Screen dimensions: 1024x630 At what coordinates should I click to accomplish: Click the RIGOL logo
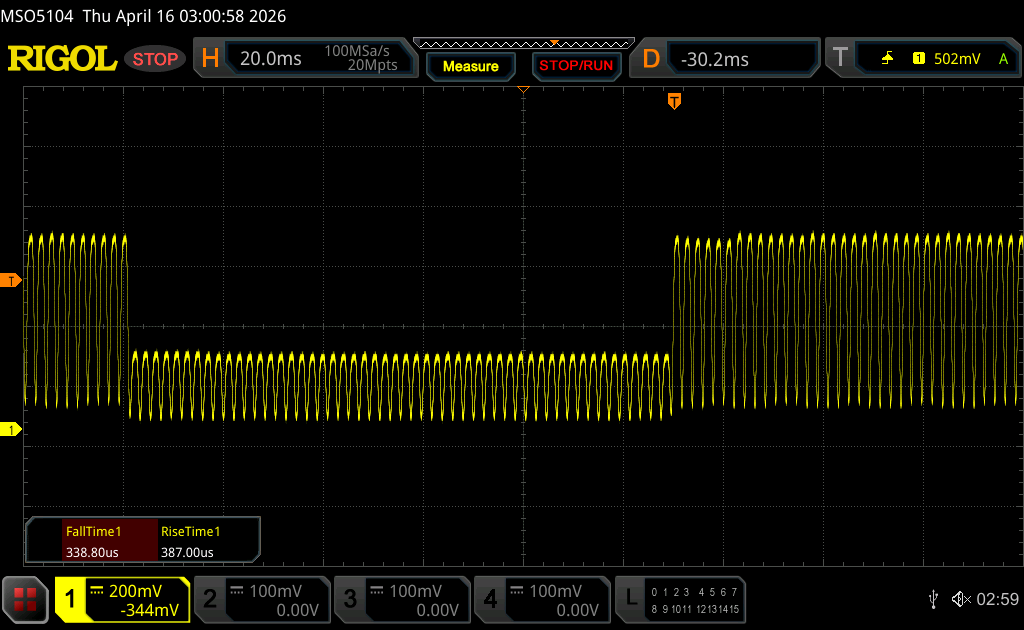tap(62, 59)
